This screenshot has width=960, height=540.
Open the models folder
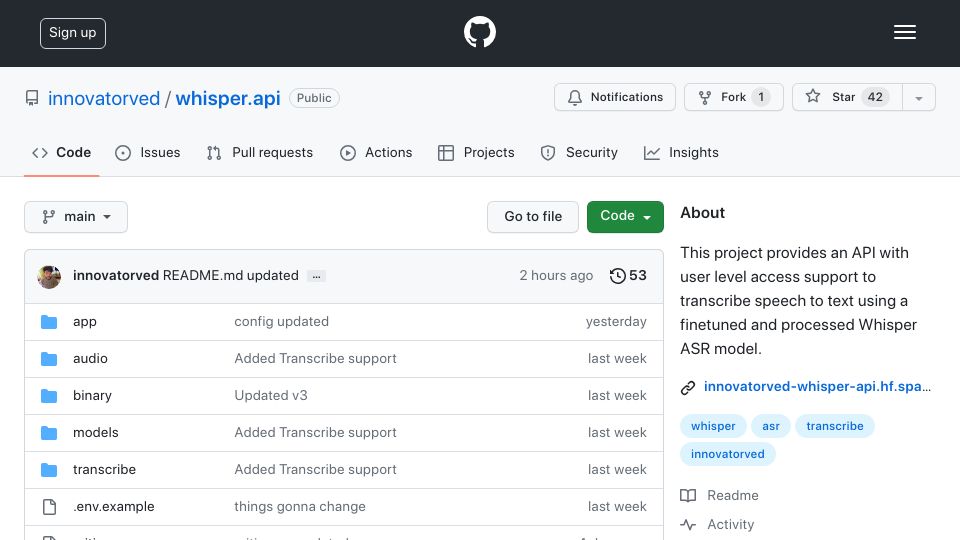[96, 432]
